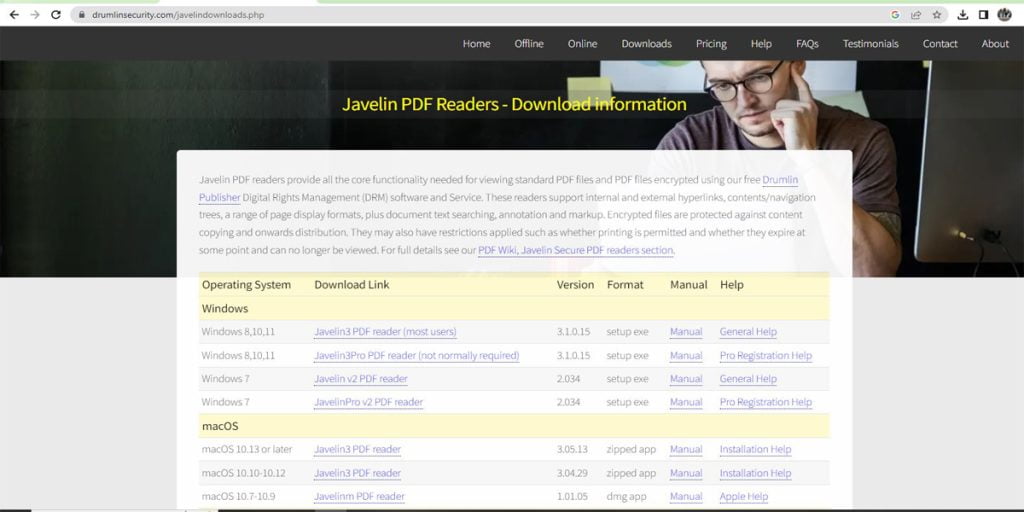The width and height of the screenshot is (1024, 512).
Task: Click the dmg app format cell
Action: tap(626, 496)
